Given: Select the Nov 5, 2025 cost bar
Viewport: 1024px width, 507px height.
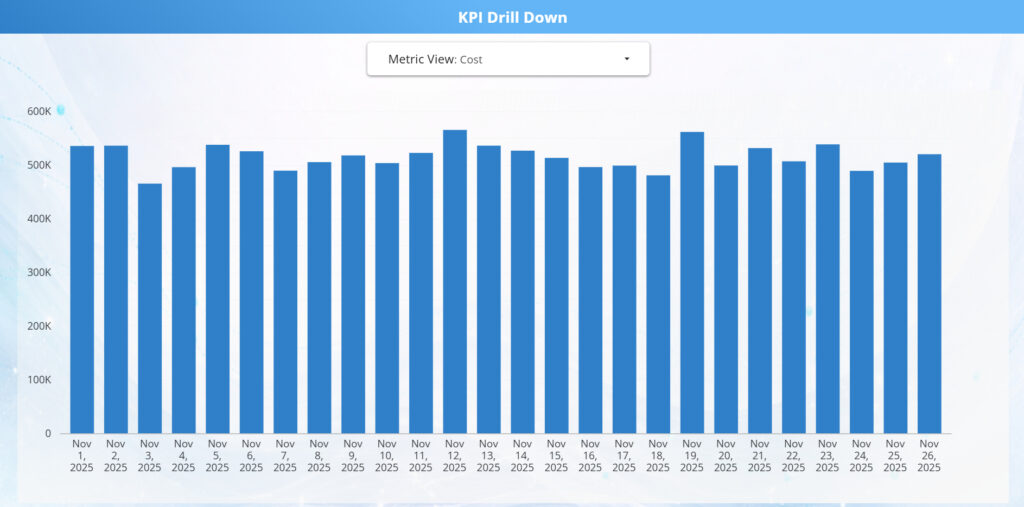Looking at the screenshot, I should (218, 289).
